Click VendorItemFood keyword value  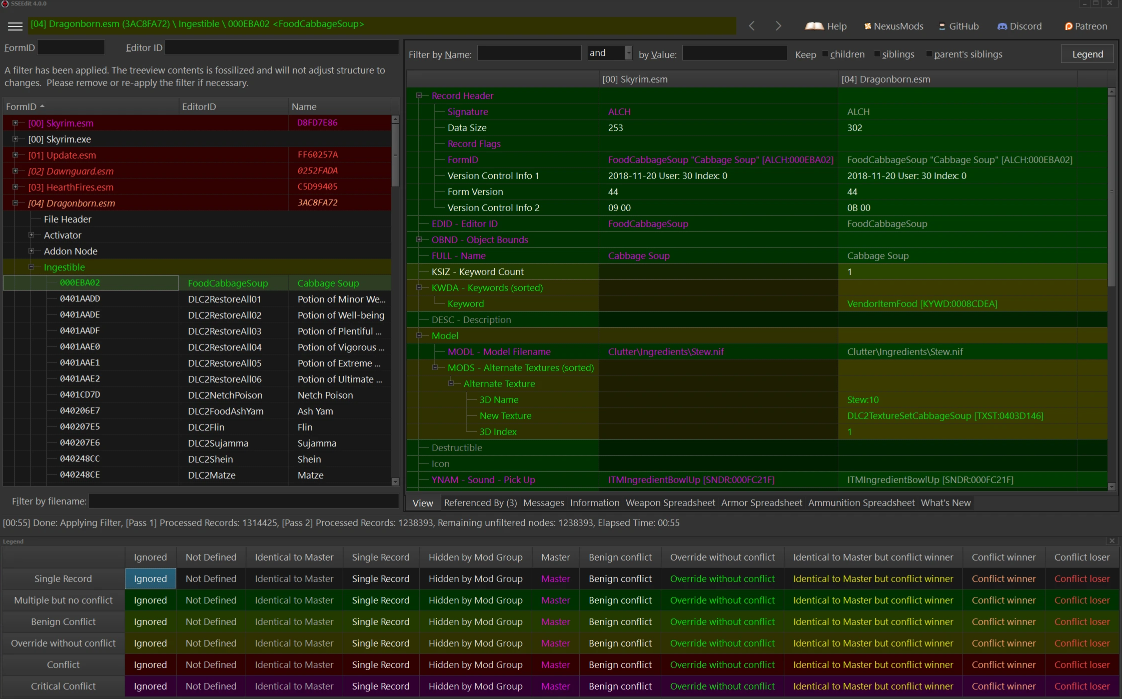922,303
